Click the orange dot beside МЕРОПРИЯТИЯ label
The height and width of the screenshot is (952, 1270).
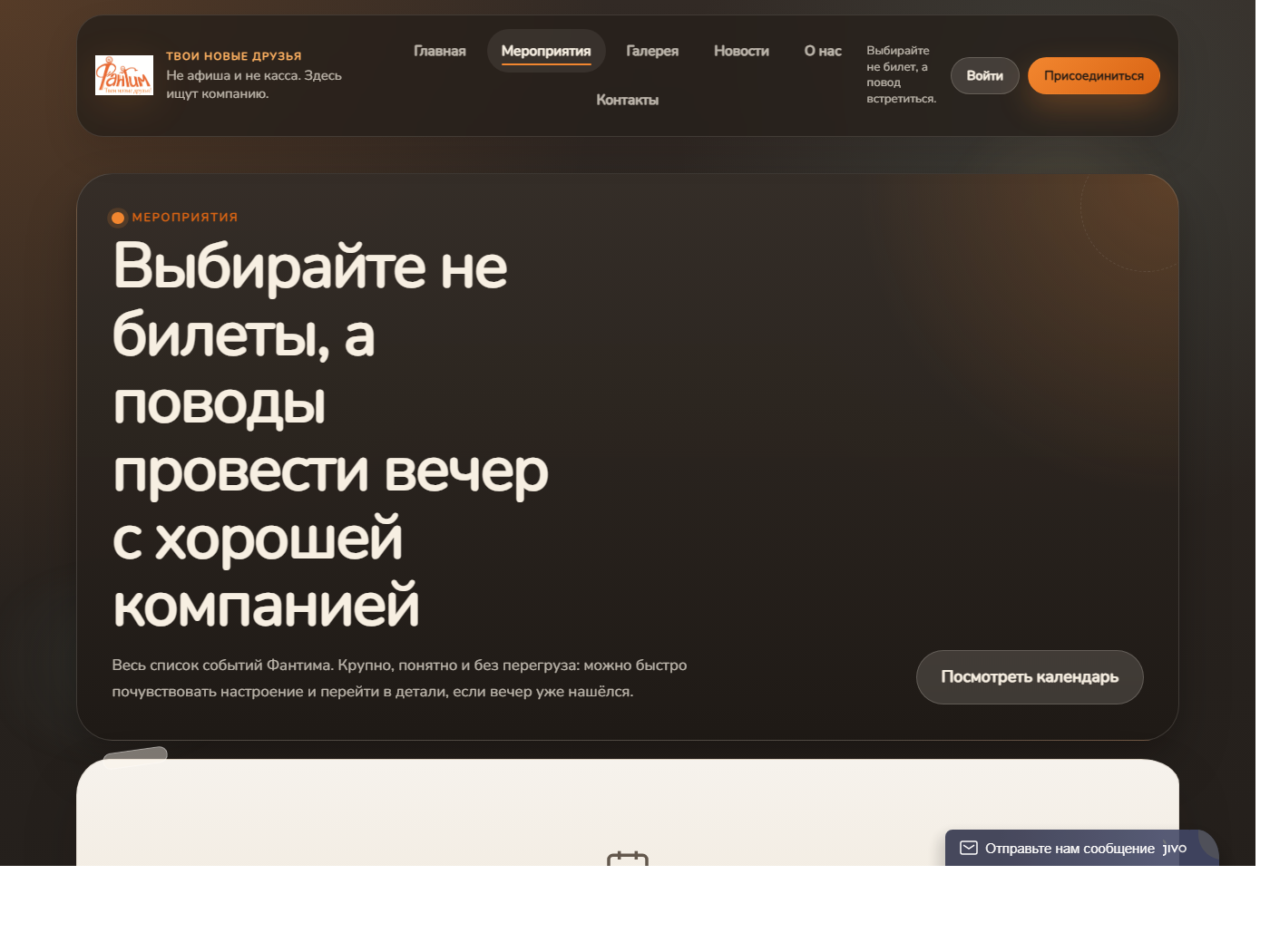[x=119, y=217]
